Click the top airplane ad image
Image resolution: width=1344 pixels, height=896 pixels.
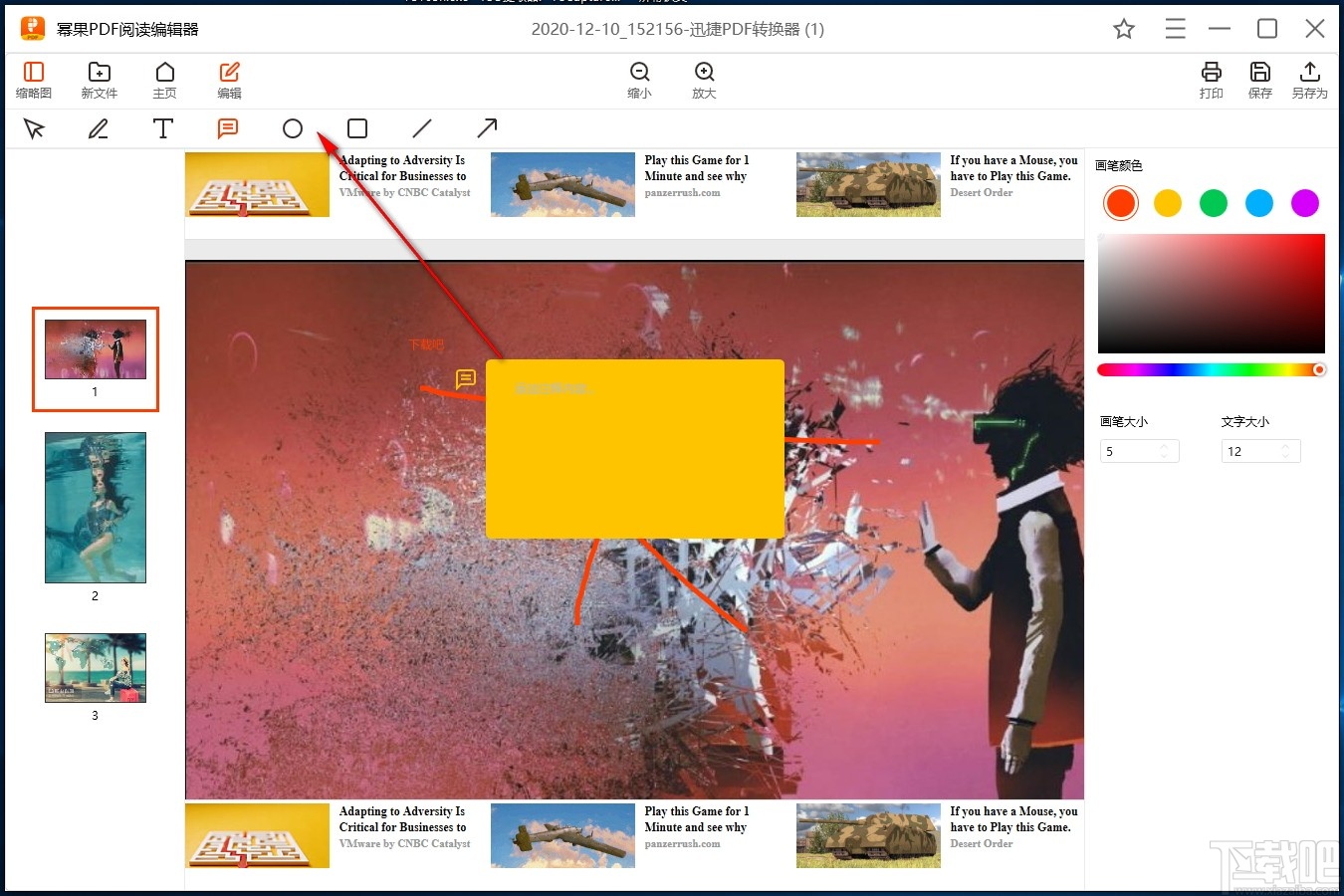[562, 184]
